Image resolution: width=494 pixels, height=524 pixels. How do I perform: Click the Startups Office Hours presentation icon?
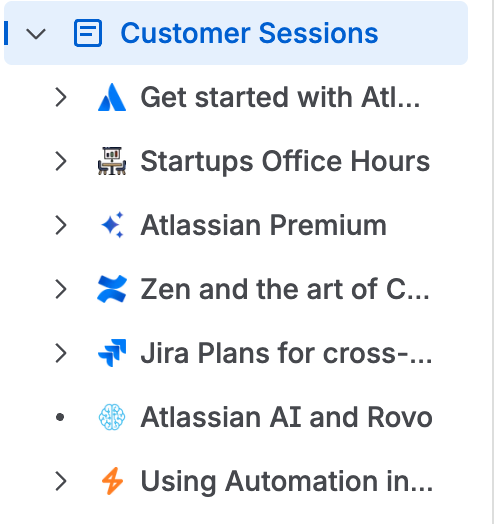coord(112,161)
